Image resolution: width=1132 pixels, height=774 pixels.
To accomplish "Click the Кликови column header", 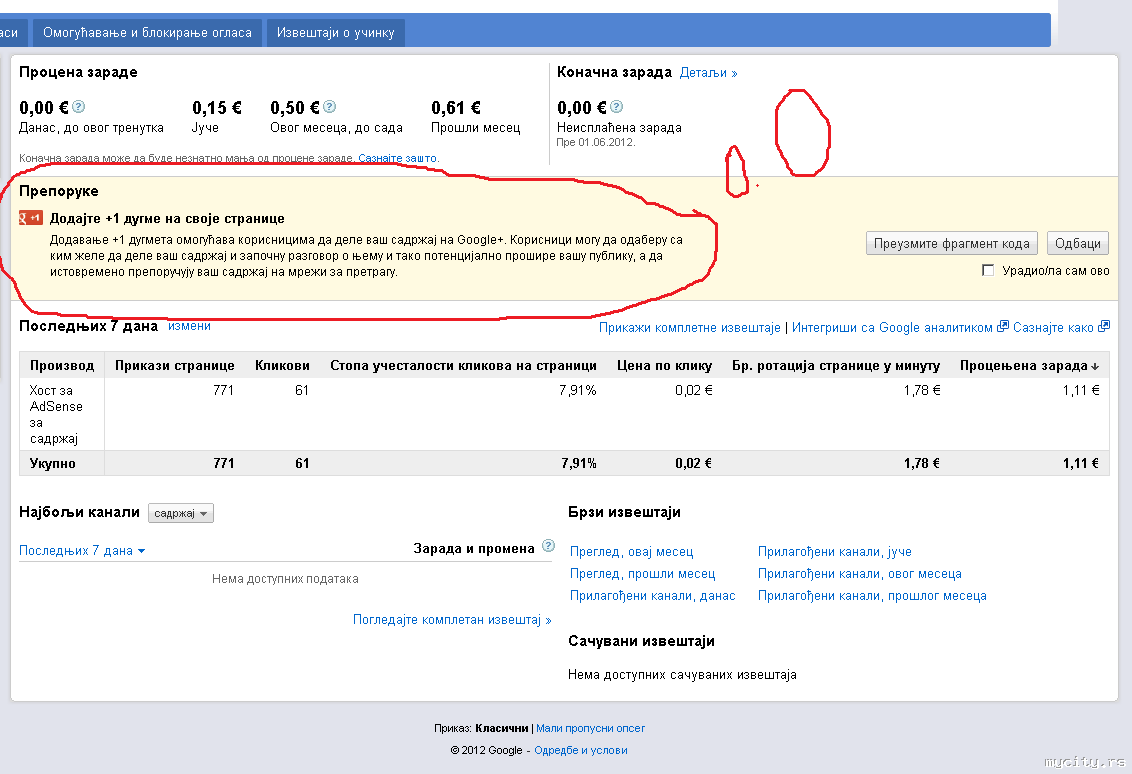I will (282, 365).
